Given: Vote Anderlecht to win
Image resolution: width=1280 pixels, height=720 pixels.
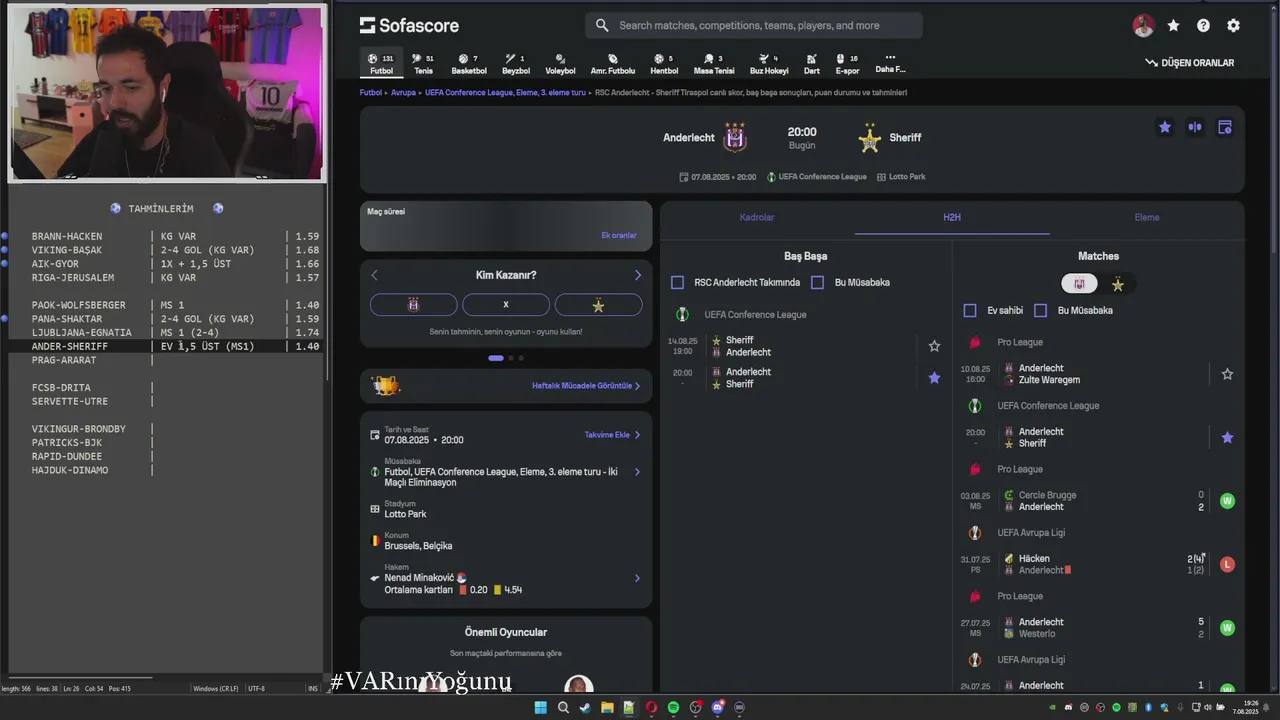Looking at the screenshot, I should (x=413, y=305).
